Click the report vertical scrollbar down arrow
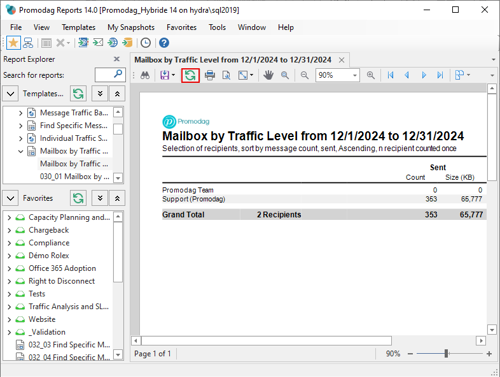Image resolution: width=500 pixels, height=377 pixels. click(492, 330)
